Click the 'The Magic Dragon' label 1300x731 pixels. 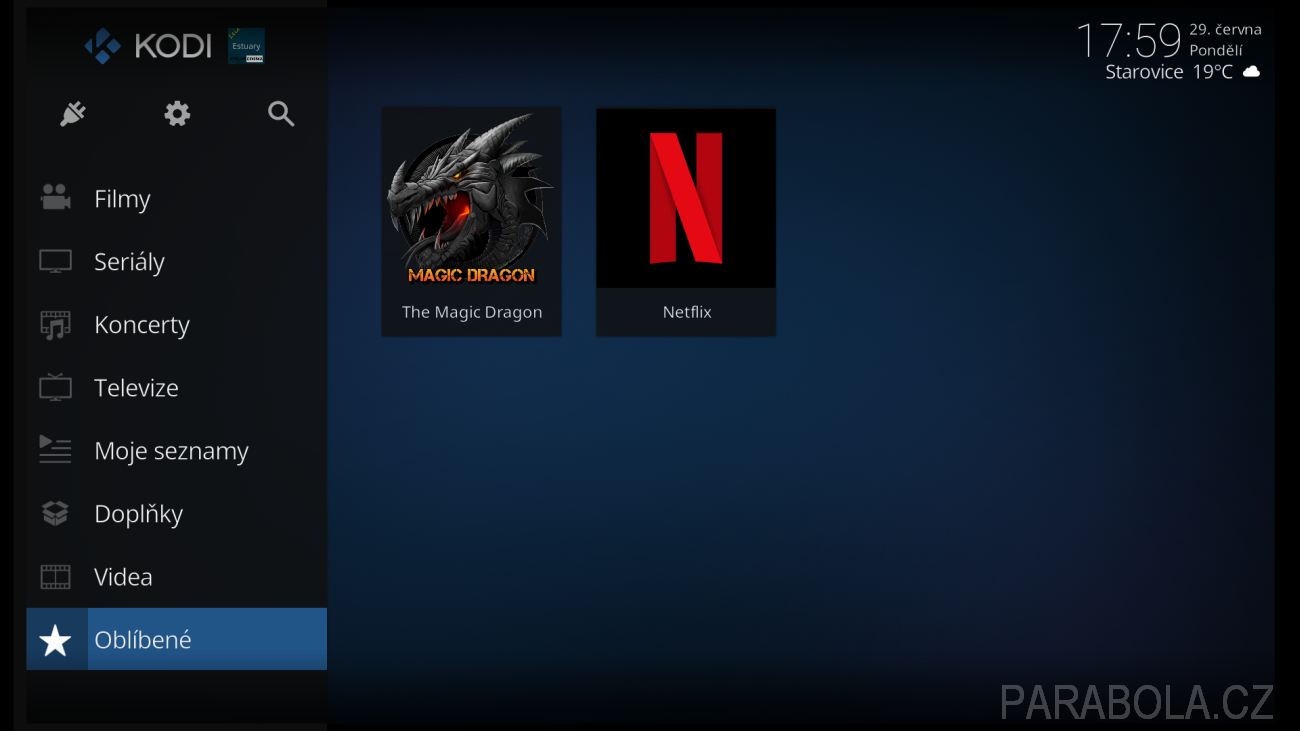coord(472,312)
